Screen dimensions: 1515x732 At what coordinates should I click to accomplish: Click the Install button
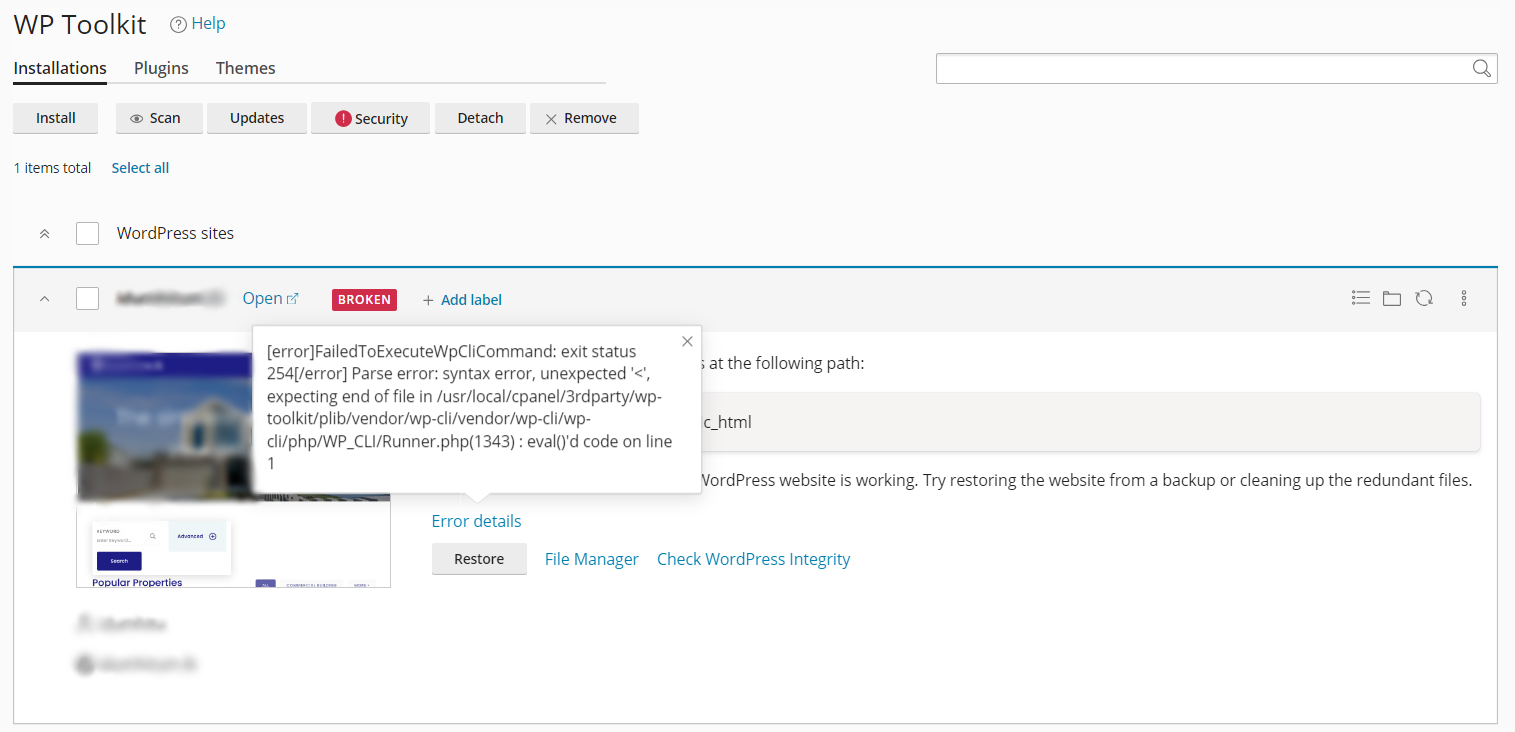(56, 118)
